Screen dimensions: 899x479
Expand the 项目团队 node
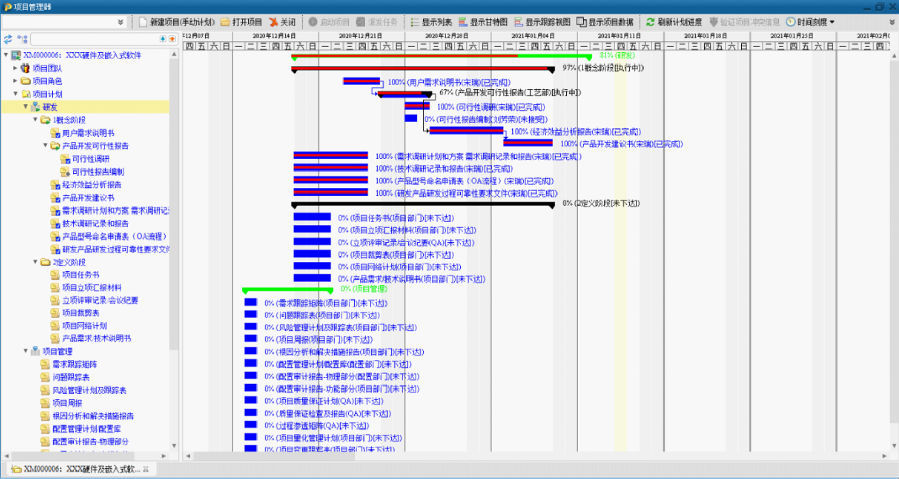15,68
